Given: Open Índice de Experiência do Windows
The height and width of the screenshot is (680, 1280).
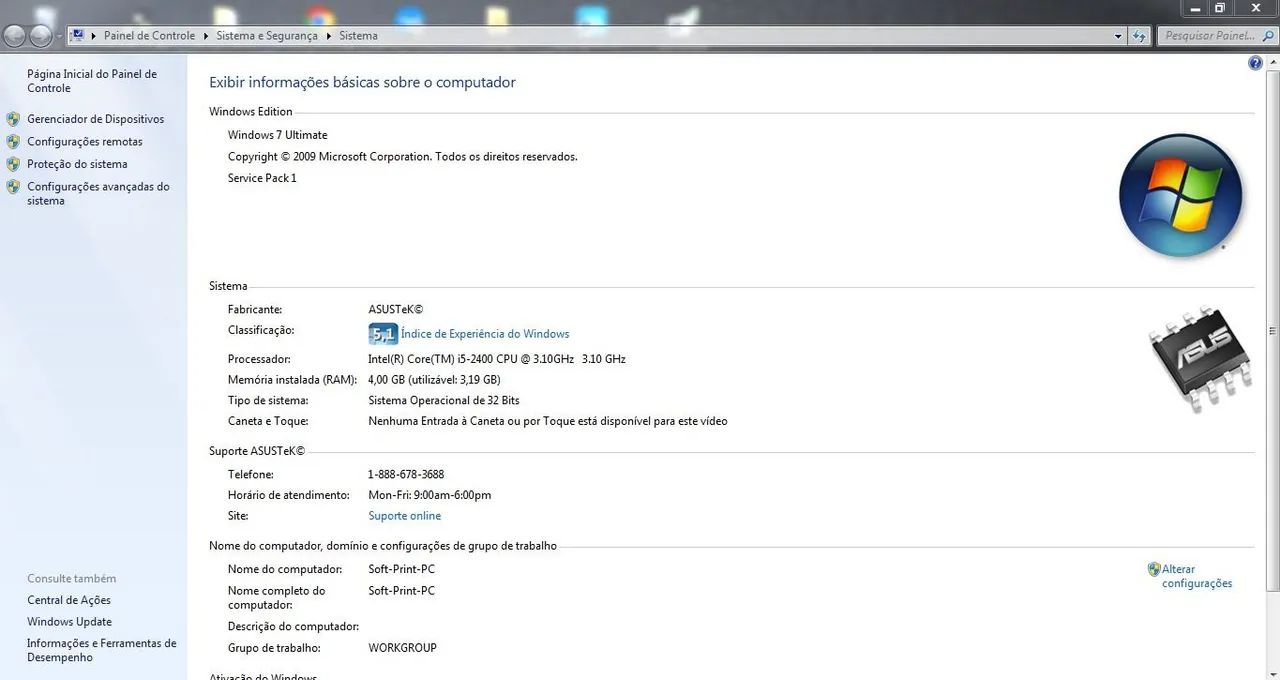Looking at the screenshot, I should pos(485,334).
